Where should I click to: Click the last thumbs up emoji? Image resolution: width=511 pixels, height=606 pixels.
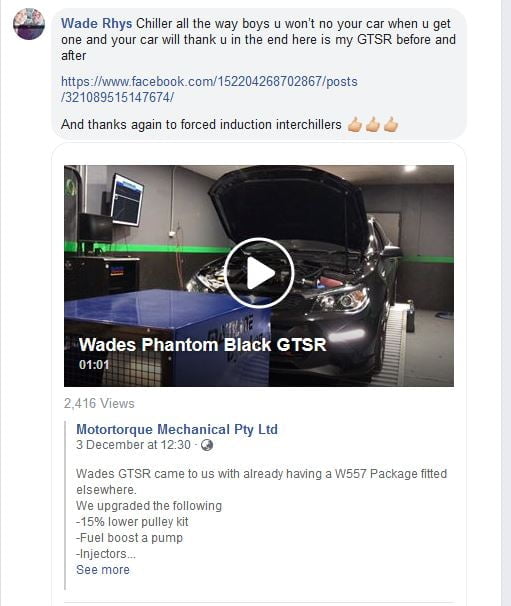[391, 124]
